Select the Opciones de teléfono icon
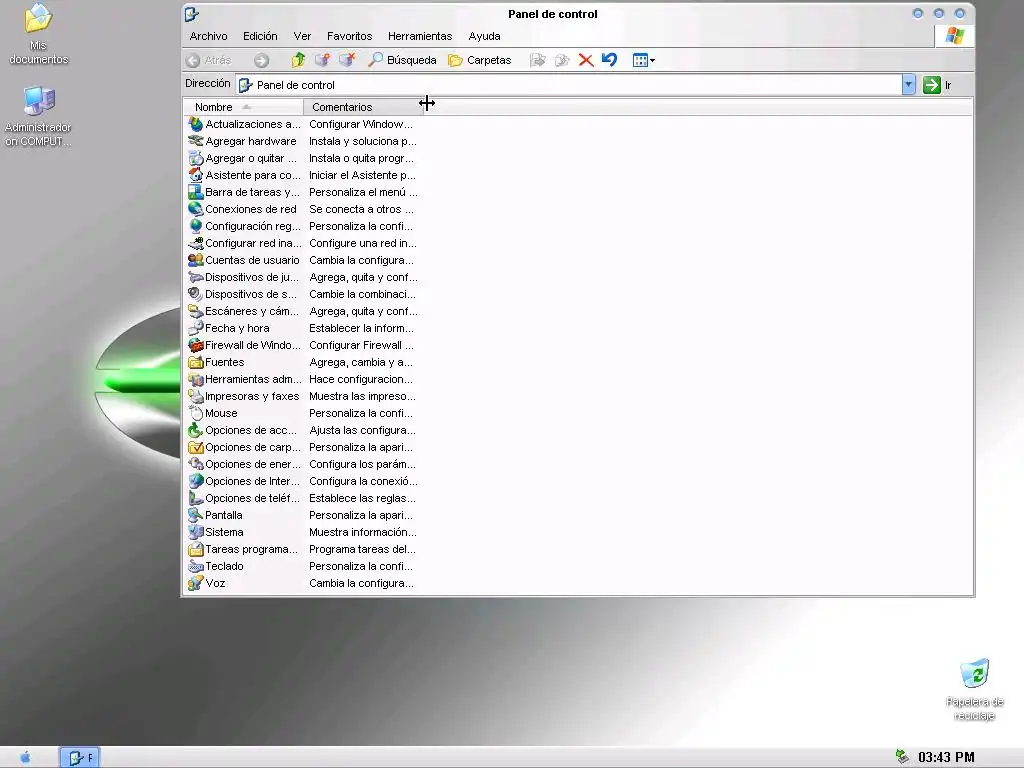 (x=195, y=498)
